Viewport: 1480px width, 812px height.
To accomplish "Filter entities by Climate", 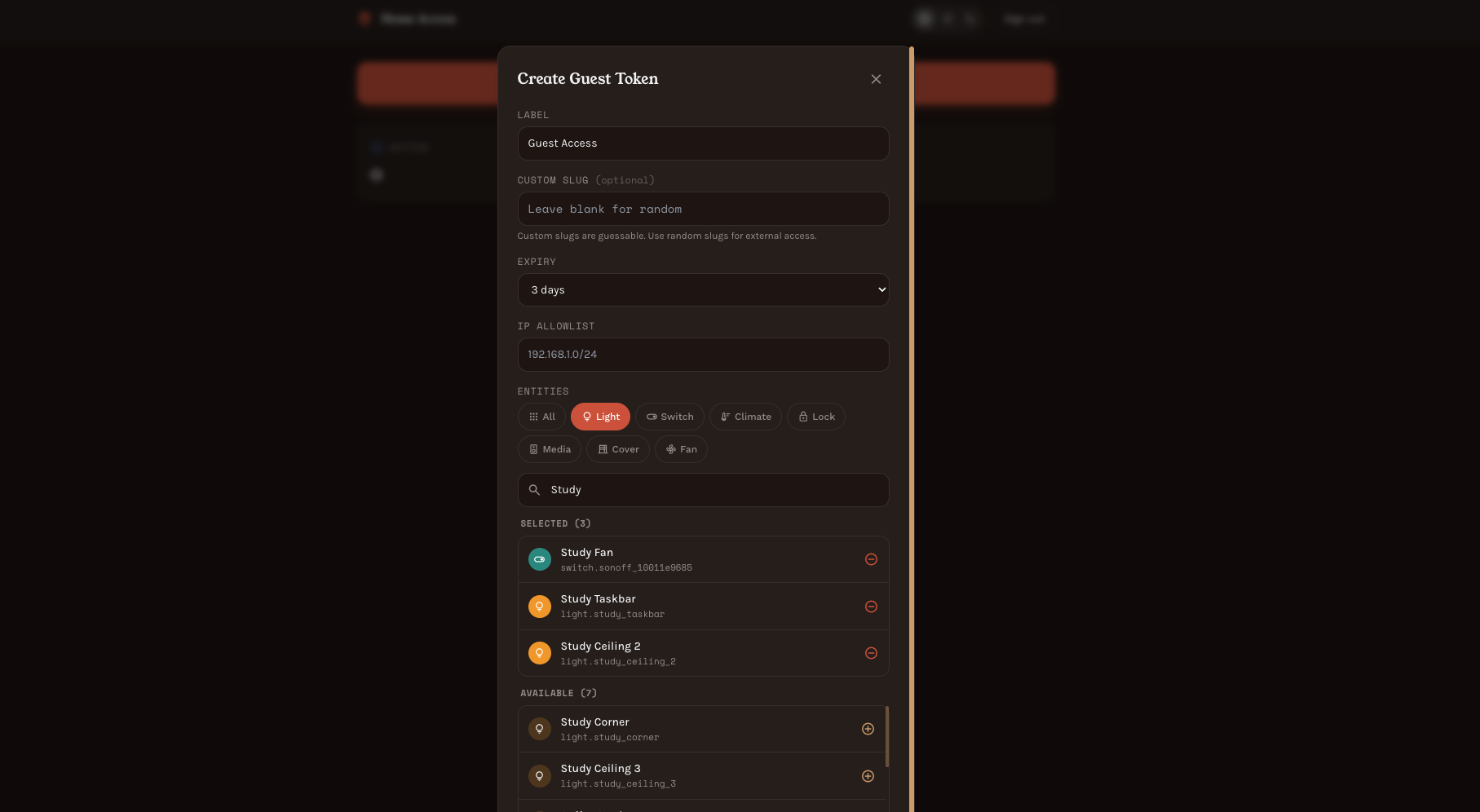I will [x=745, y=417].
